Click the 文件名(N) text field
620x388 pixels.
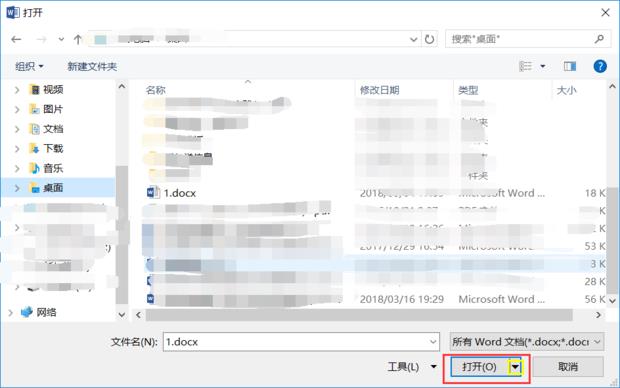pyautogui.click(x=301, y=342)
